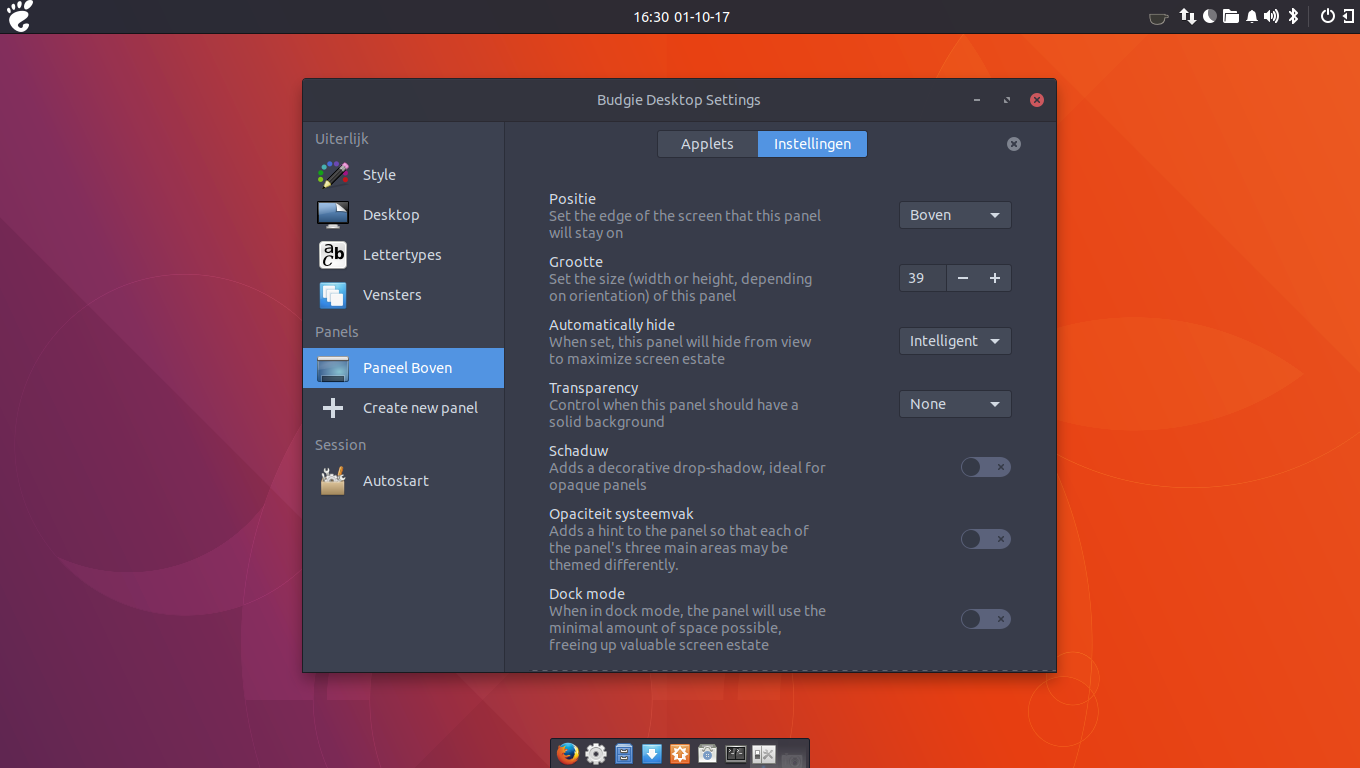This screenshot has height=768, width=1360.
Task: Switch to the Applets tab
Action: pos(707,144)
